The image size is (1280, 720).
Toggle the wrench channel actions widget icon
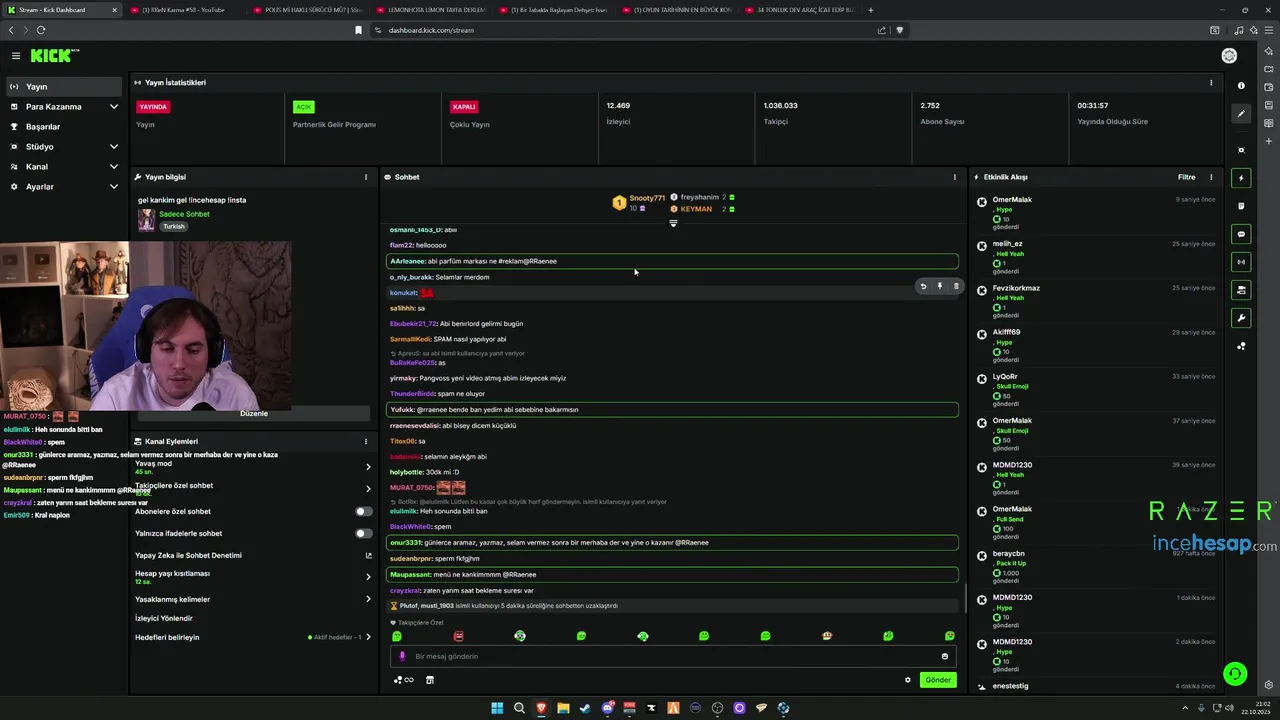point(1241,318)
